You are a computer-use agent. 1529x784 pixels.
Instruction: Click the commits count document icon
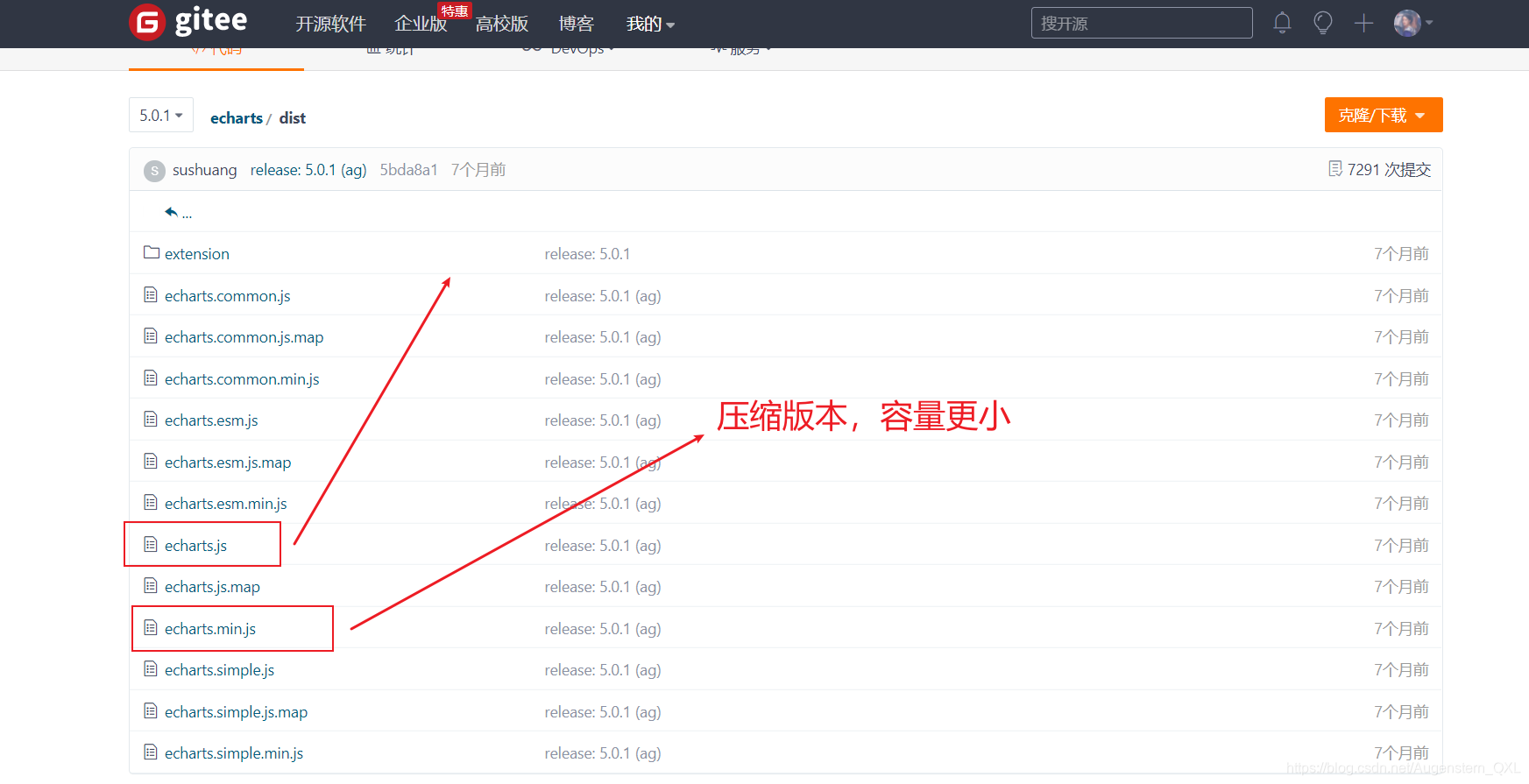pos(1335,168)
